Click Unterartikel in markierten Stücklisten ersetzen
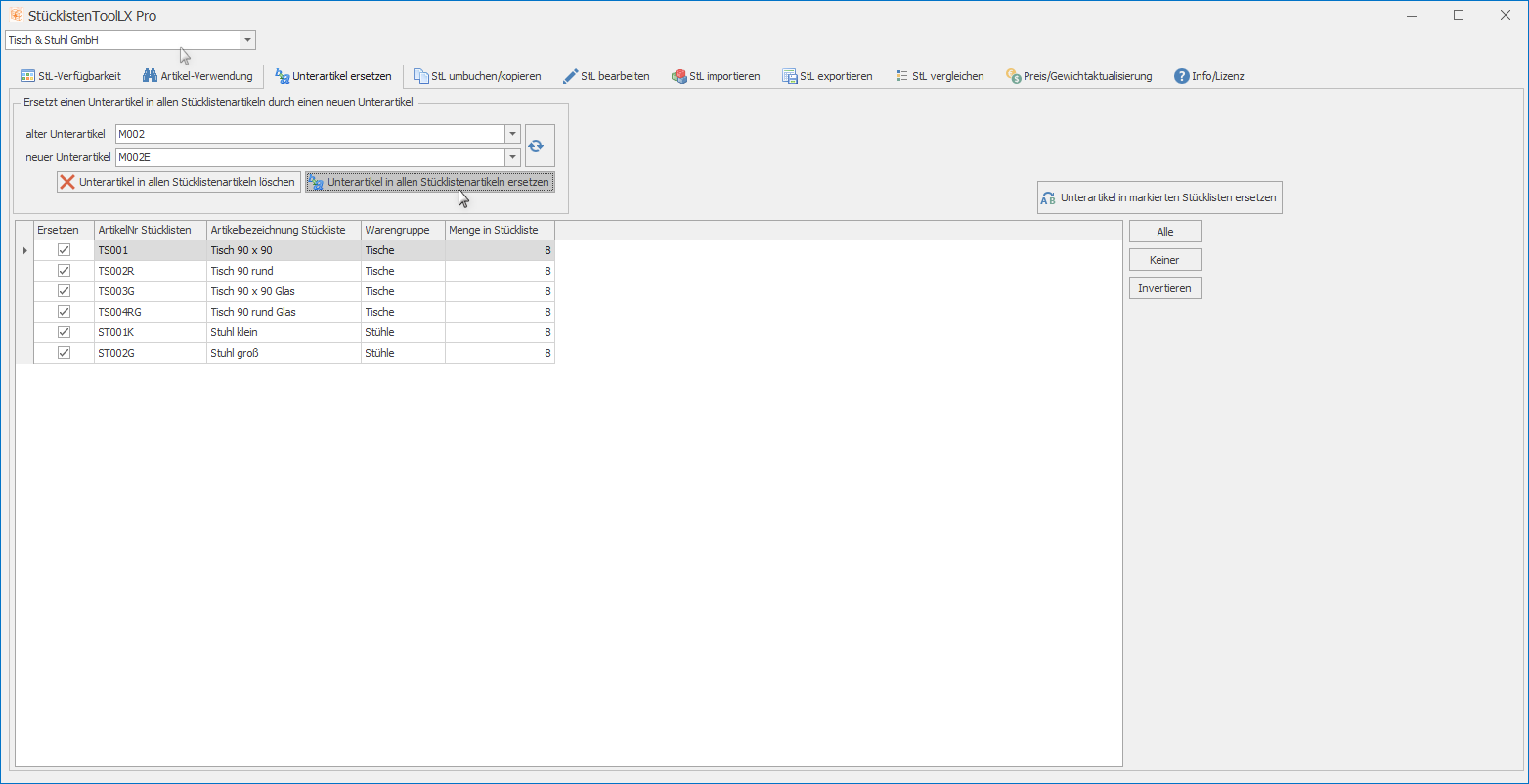Viewport: 1529px width, 784px height. (x=1158, y=197)
